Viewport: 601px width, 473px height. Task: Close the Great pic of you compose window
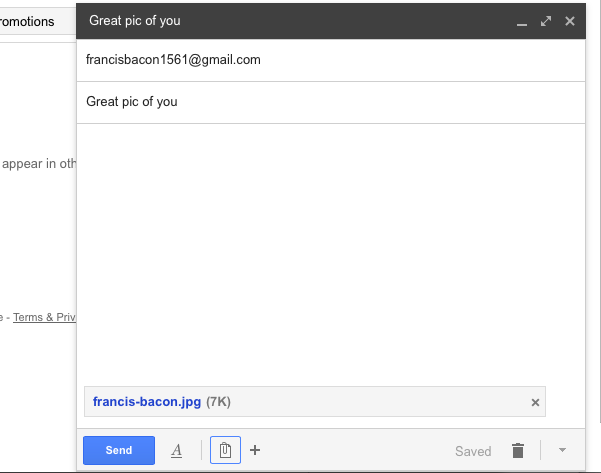570,21
